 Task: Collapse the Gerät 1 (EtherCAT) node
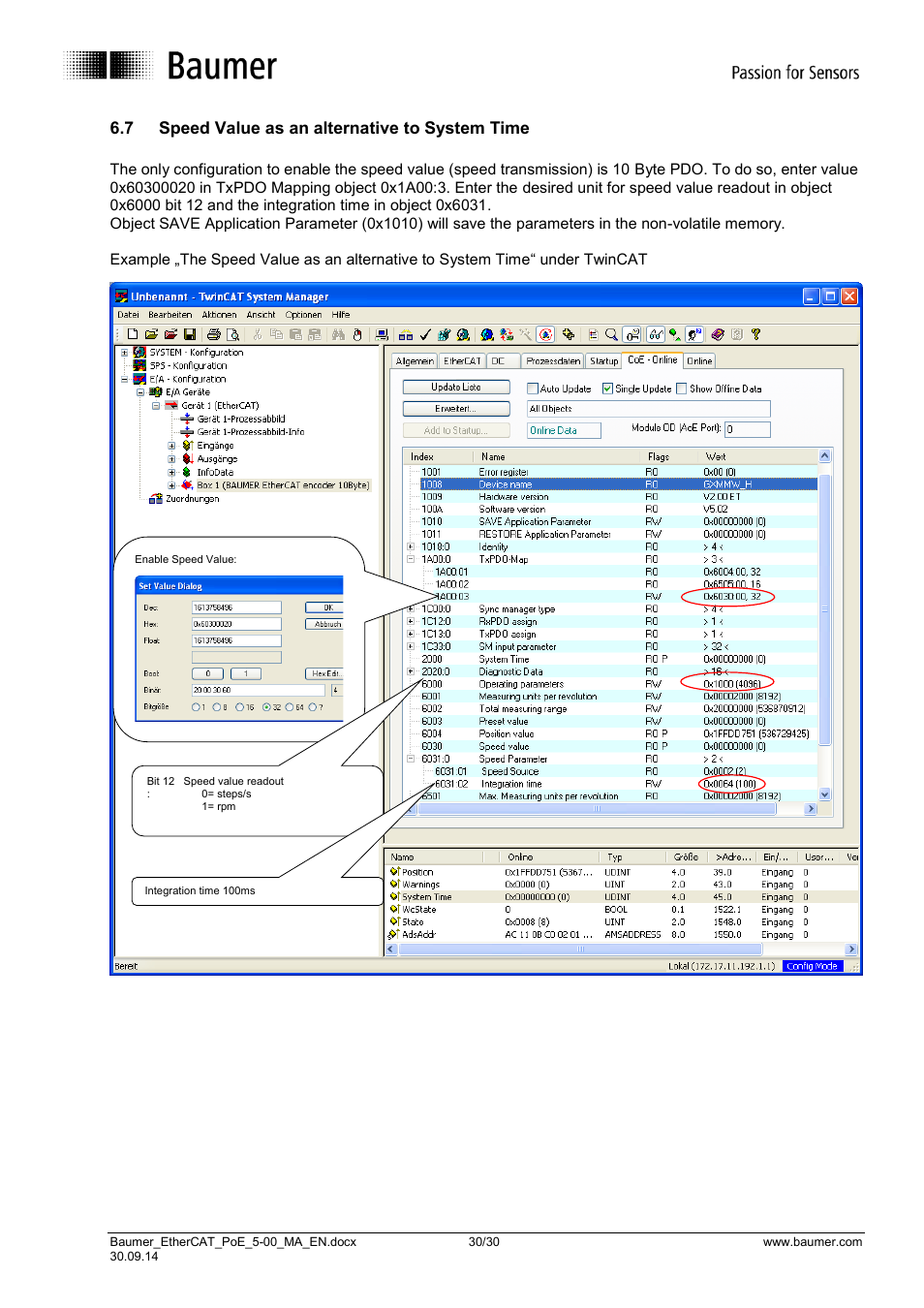[156, 406]
